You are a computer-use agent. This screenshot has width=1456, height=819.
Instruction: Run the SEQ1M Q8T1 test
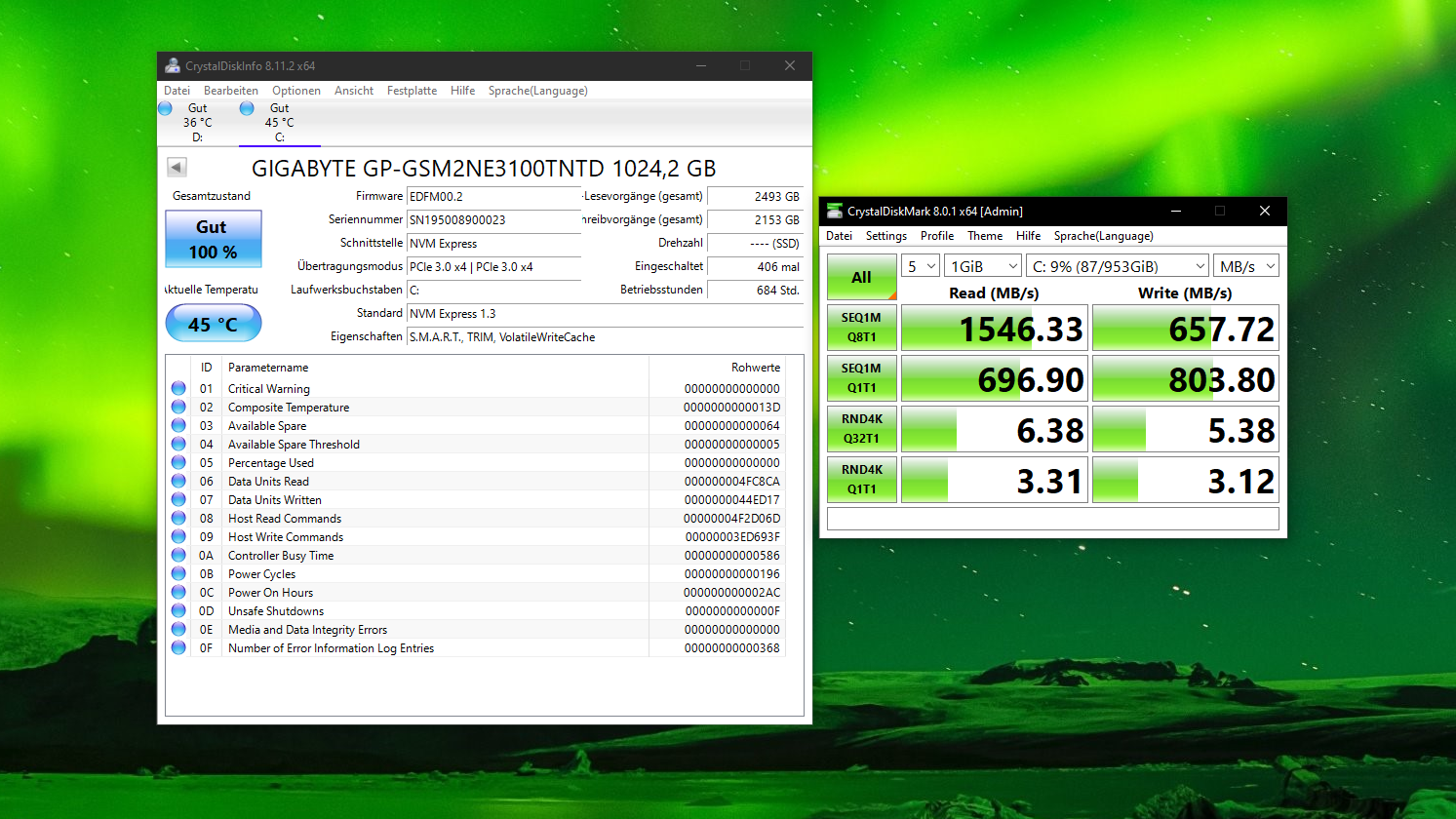click(861, 328)
